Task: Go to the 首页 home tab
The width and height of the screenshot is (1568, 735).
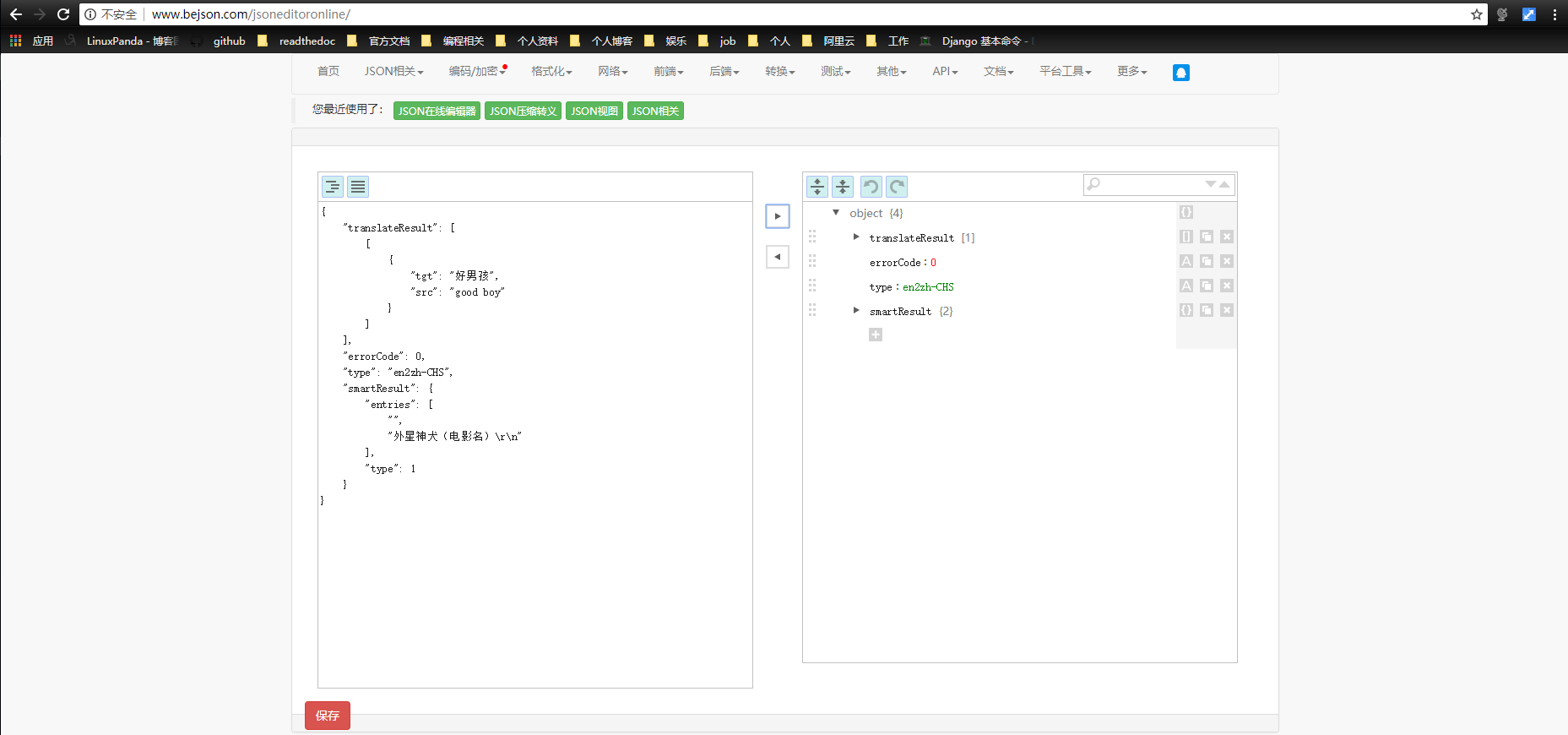Action: tap(328, 72)
